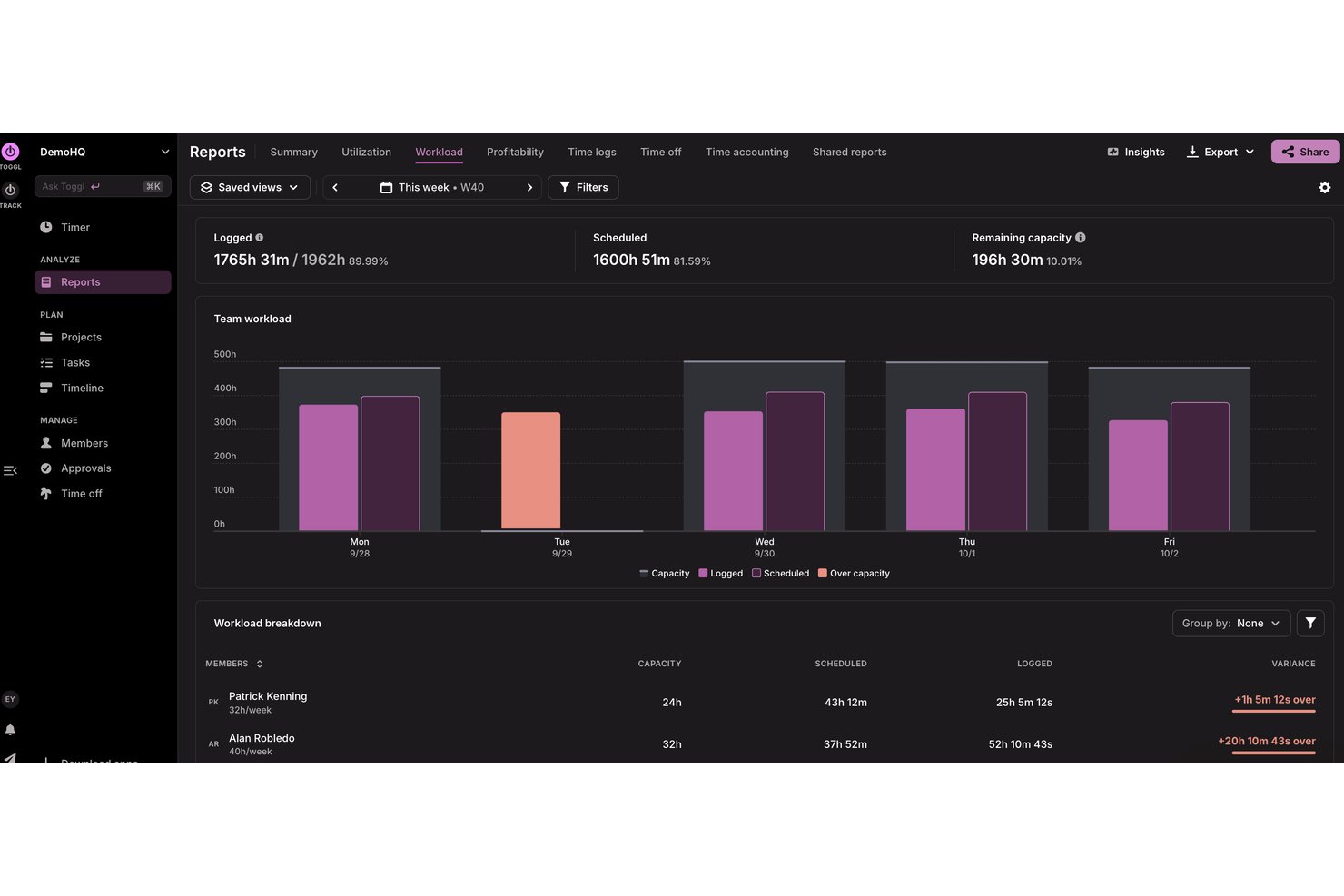This screenshot has width=1344, height=896.
Task: Open the Track power icon in the rail
Action: click(10, 191)
